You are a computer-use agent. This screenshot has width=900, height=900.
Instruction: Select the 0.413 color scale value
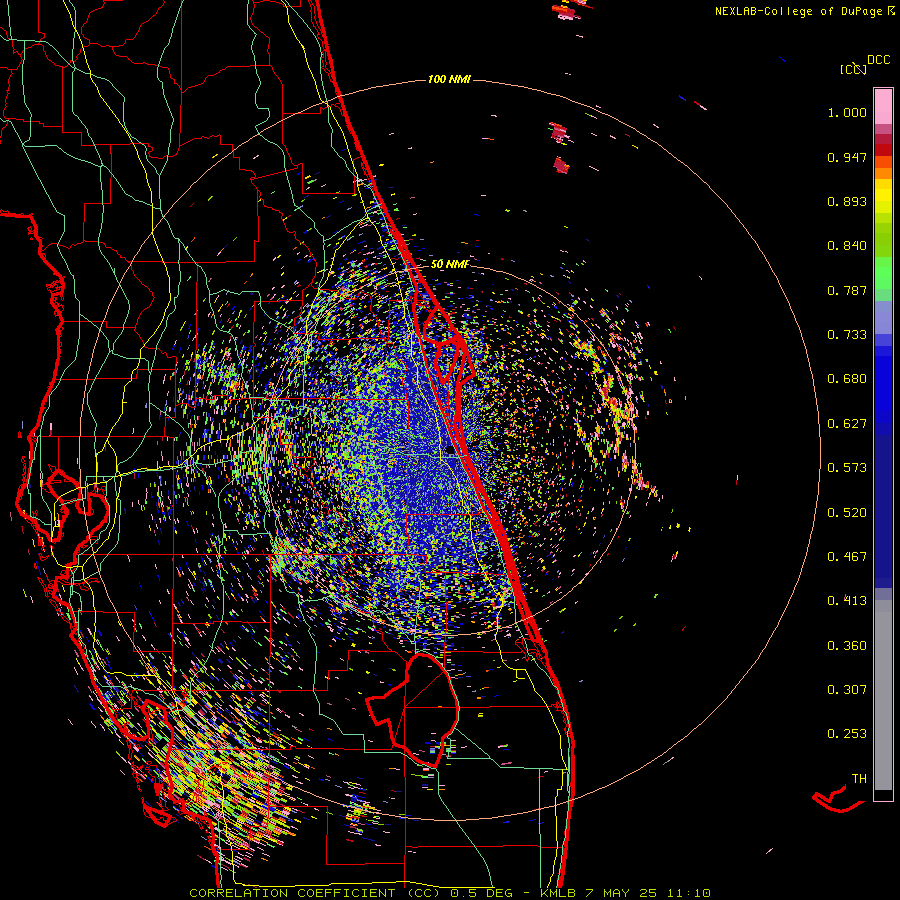point(847,601)
